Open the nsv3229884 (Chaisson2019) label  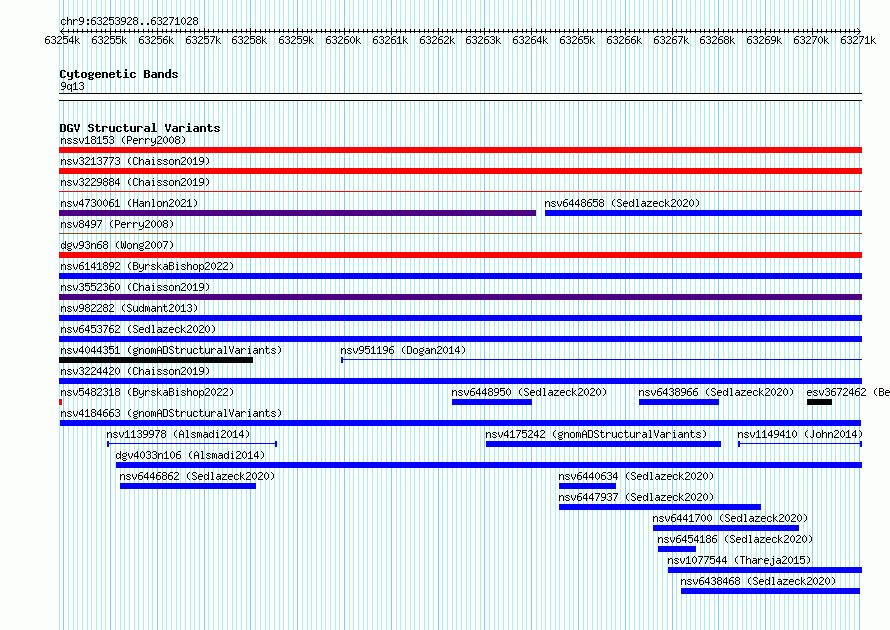135,182
